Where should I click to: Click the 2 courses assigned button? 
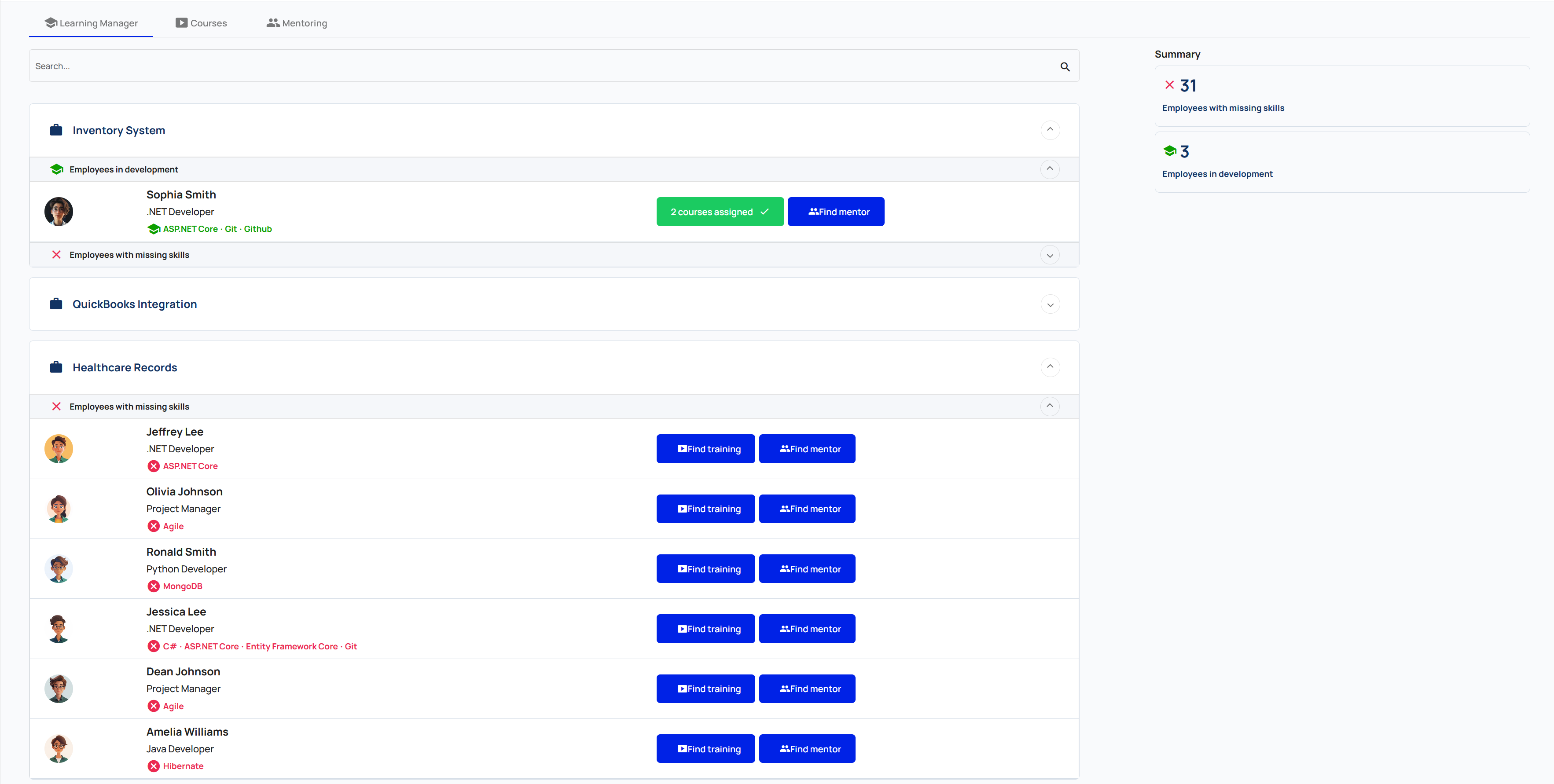(x=720, y=212)
